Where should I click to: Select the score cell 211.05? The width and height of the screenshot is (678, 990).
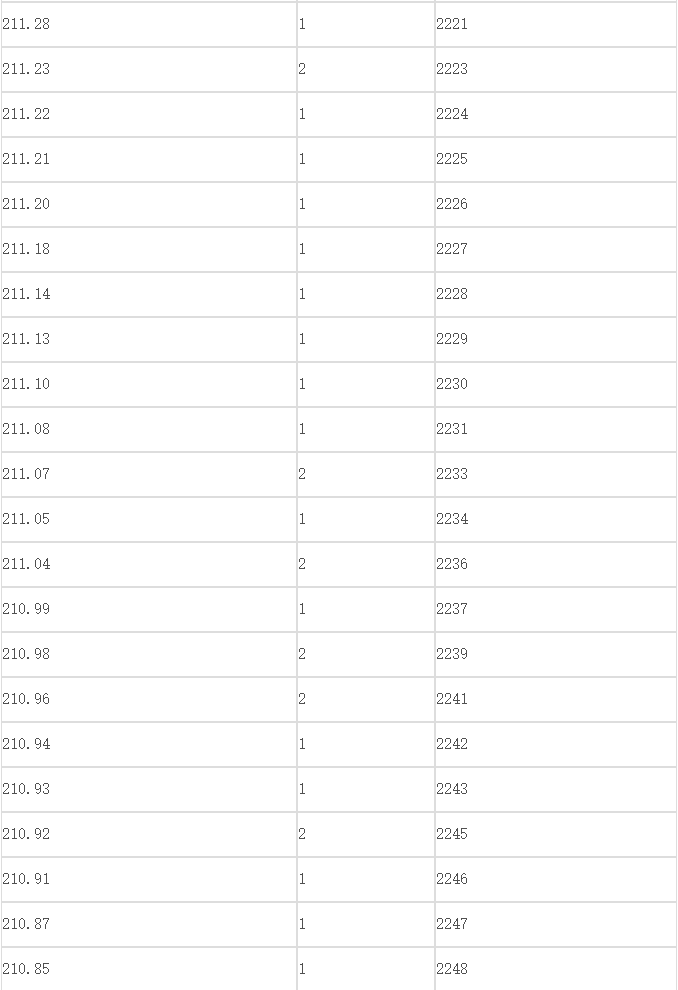149,519
